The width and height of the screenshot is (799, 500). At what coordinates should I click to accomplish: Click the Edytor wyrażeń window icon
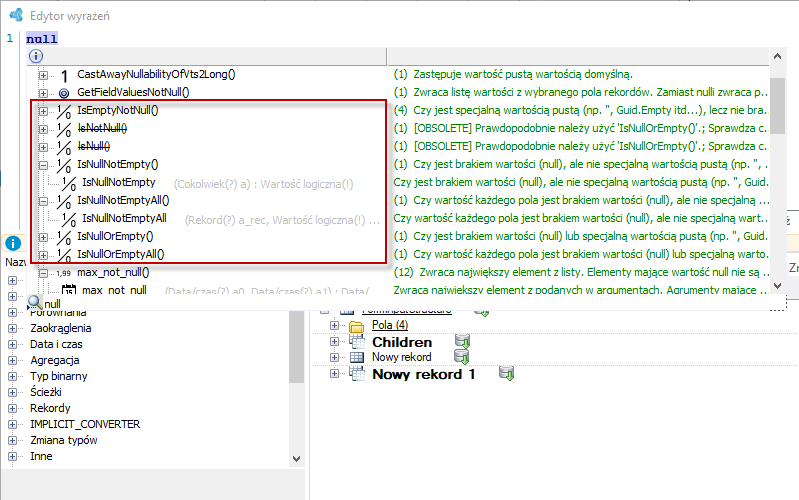click(x=16, y=15)
